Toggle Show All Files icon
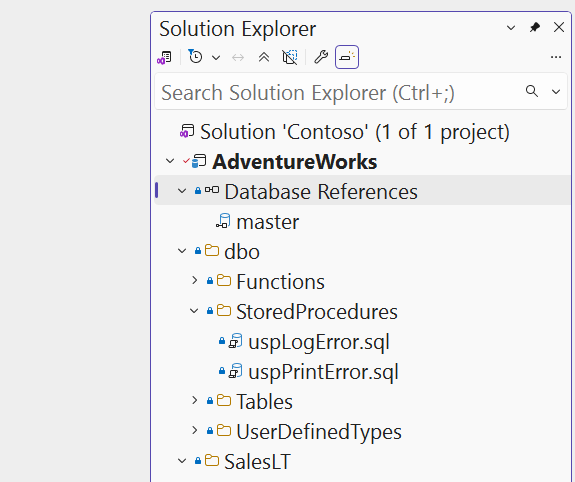The image size is (575, 482). [x=290, y=57]
